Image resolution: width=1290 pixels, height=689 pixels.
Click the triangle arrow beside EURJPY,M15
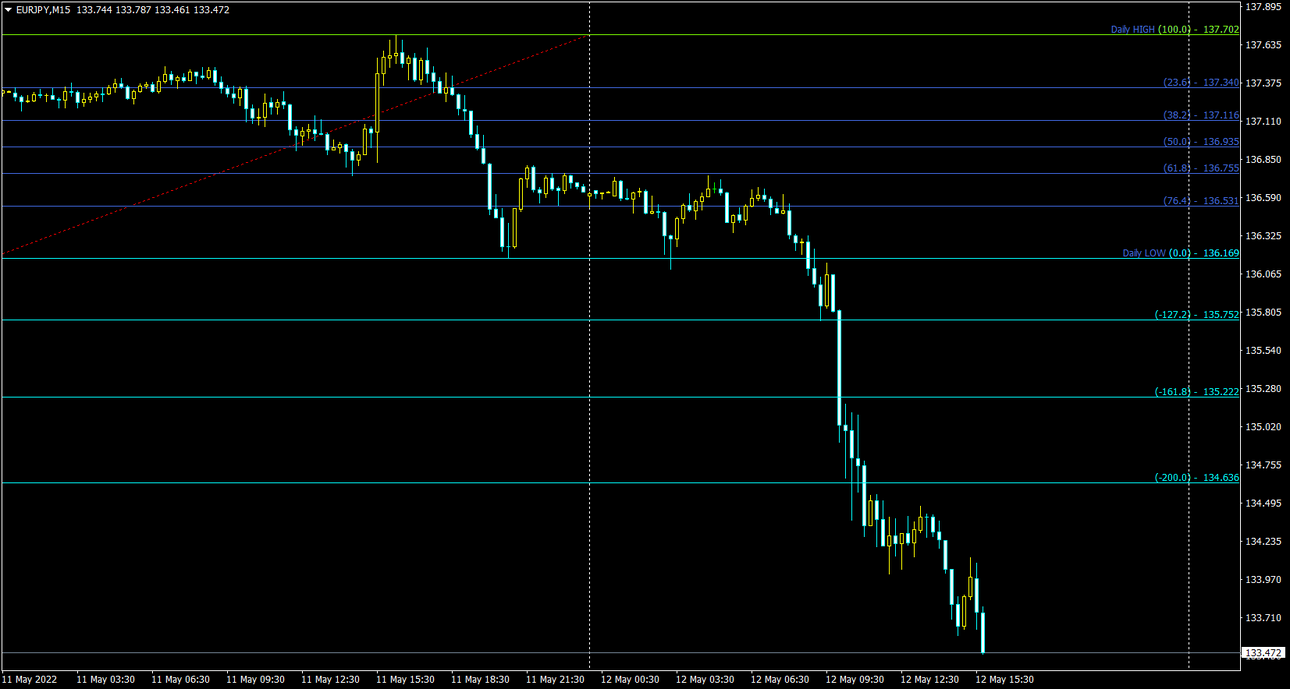[x=8, y=10]
